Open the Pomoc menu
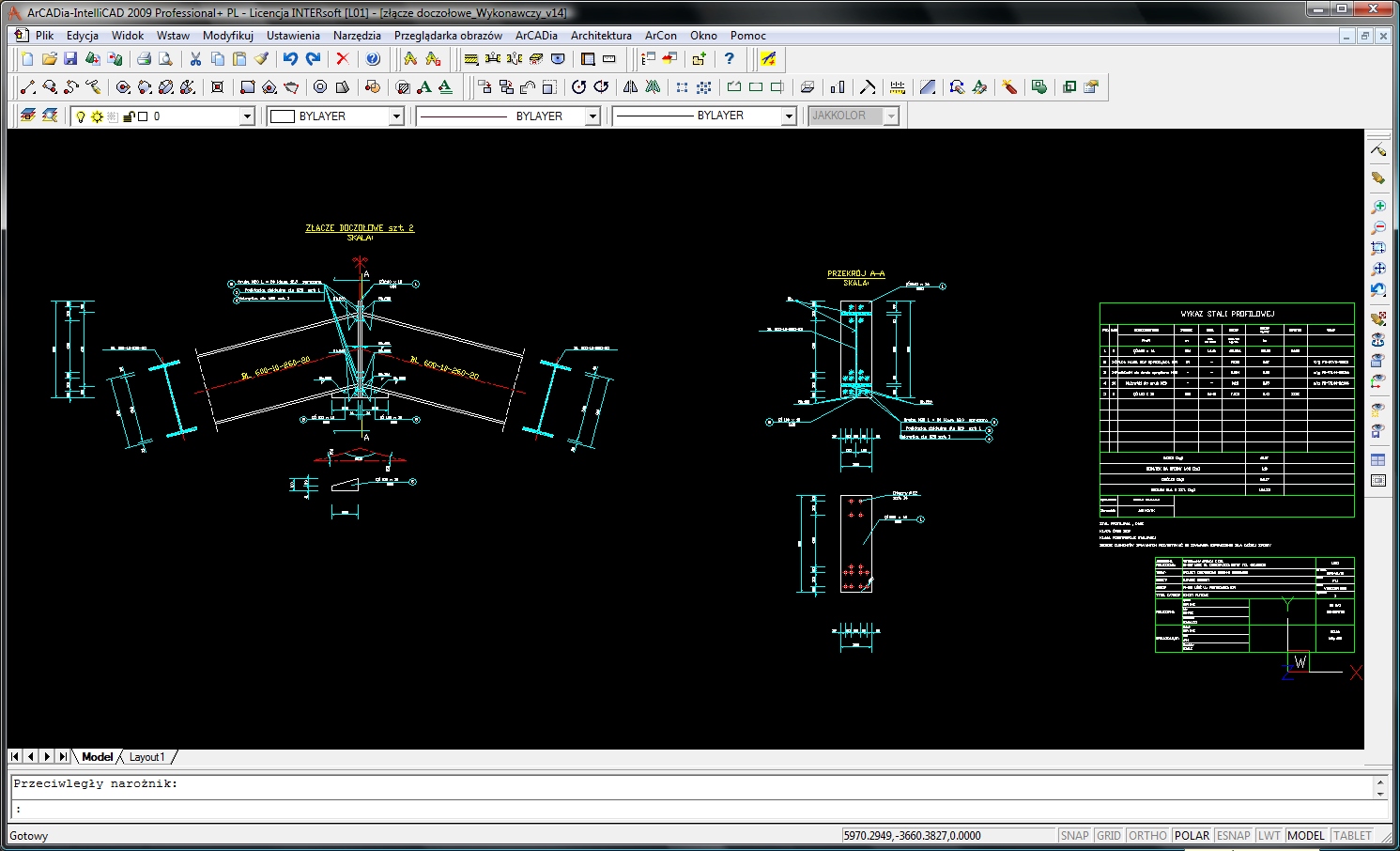 click(x=748, y=36)
